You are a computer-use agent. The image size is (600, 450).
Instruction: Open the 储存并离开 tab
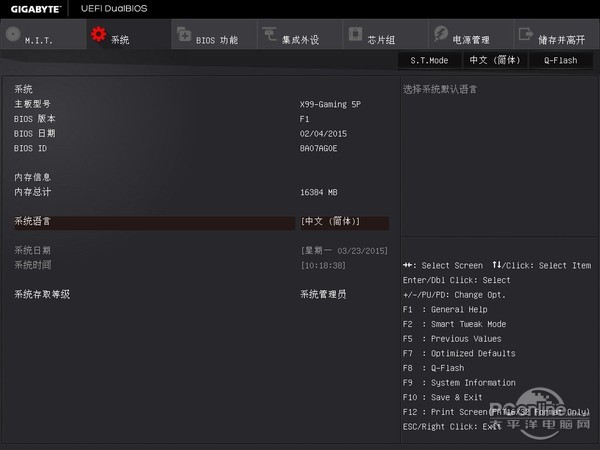(557, 34)
